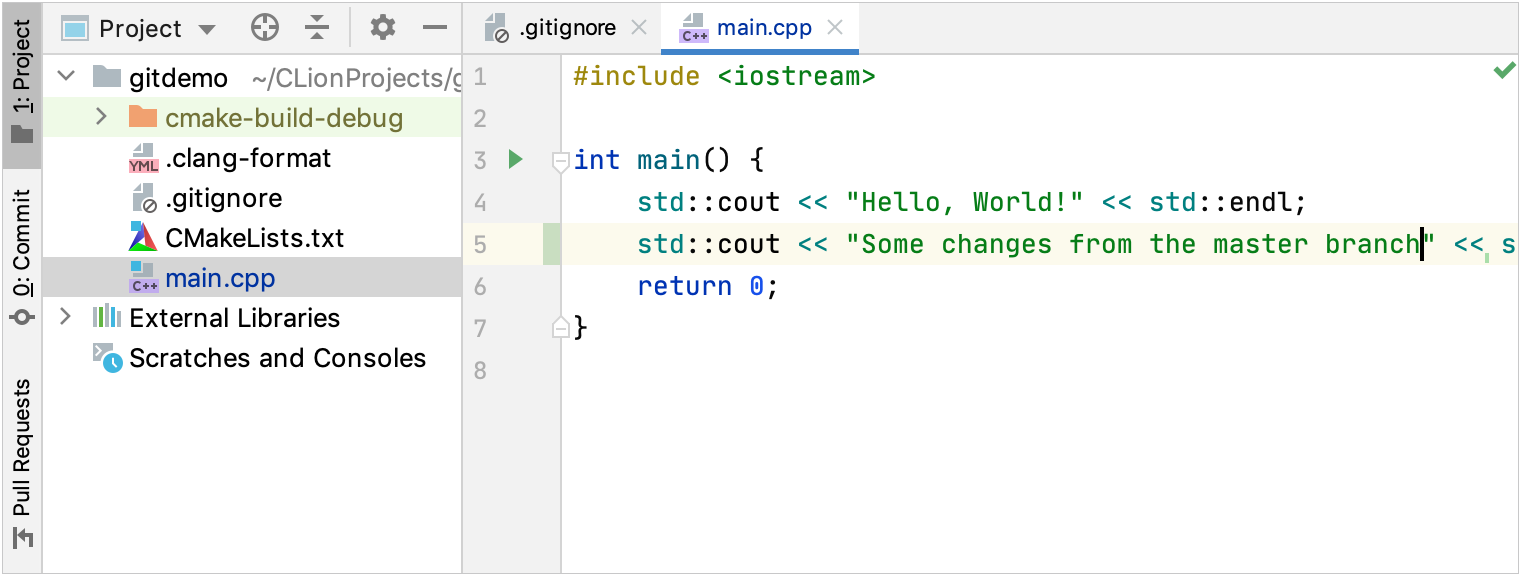Image resolution: width=1521 pixels, height=577 pixels.
Task: Click the green inspection checkmark icon
Action: tap(1503, 71)
